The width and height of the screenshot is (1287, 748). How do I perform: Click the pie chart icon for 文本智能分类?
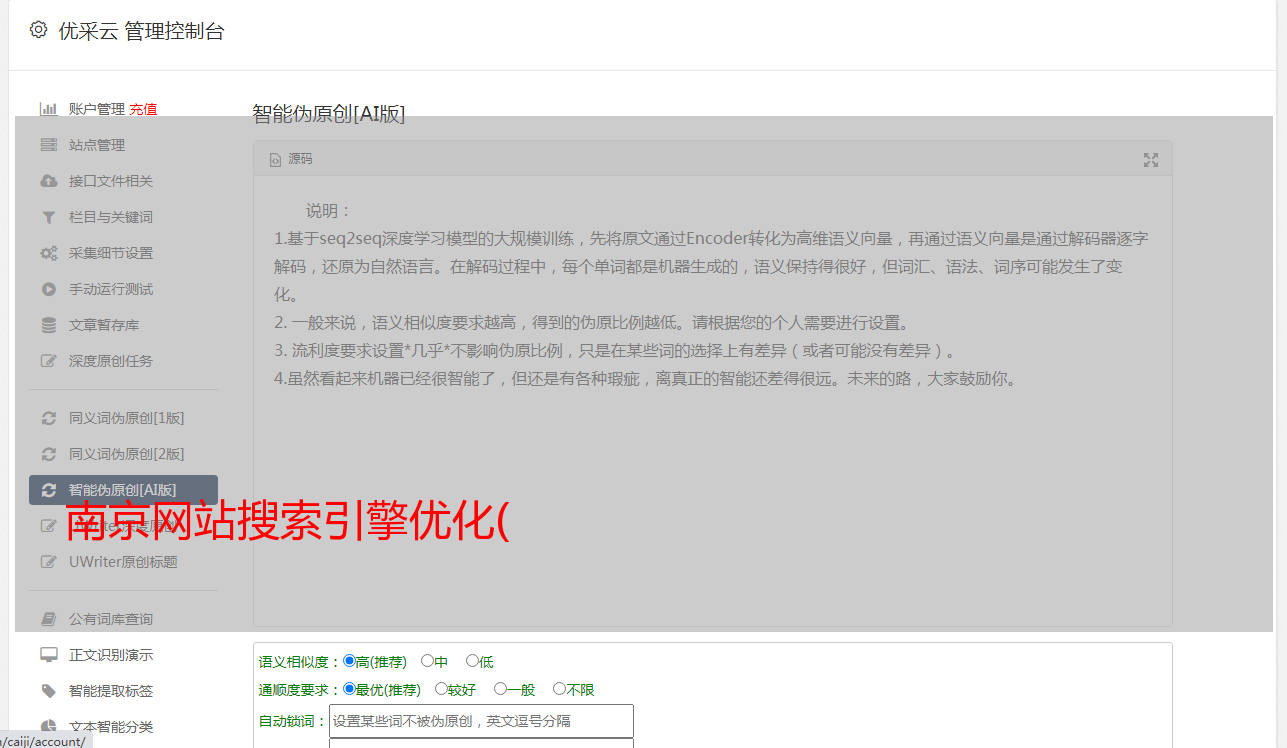point(48,727)
